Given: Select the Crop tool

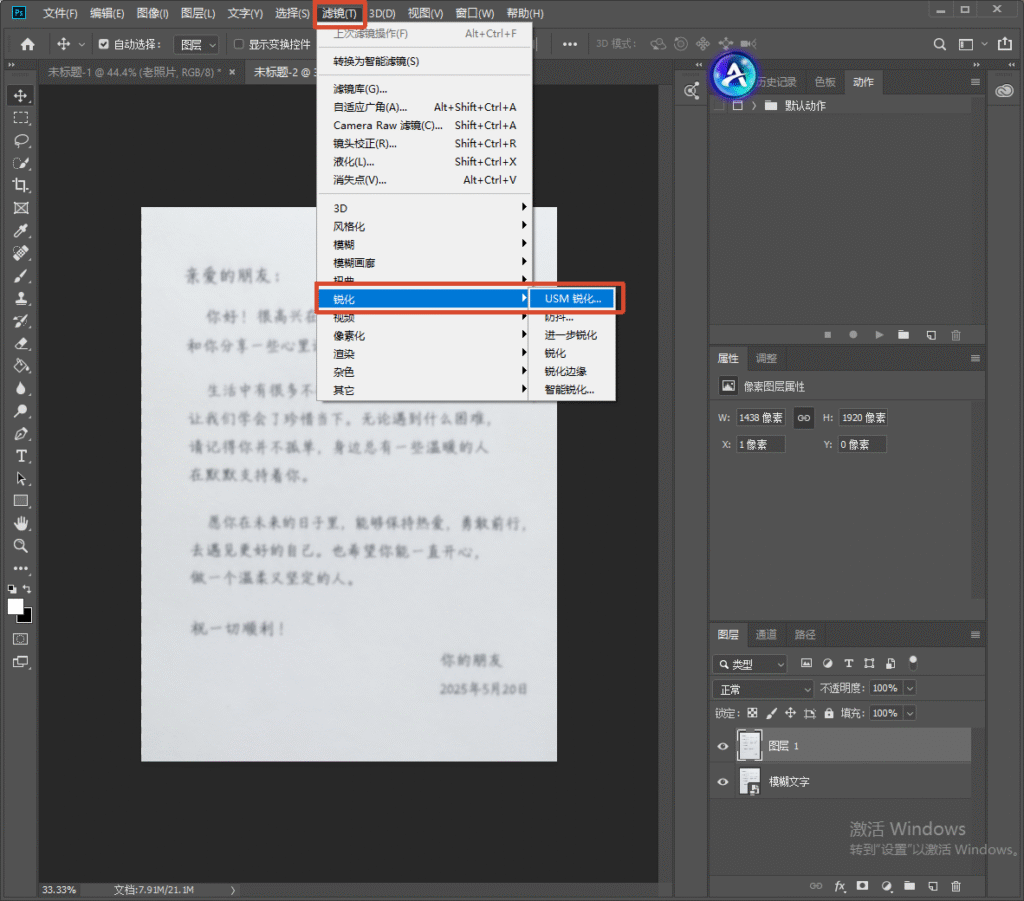Looking at the screenshot, I should coord(21,185).
